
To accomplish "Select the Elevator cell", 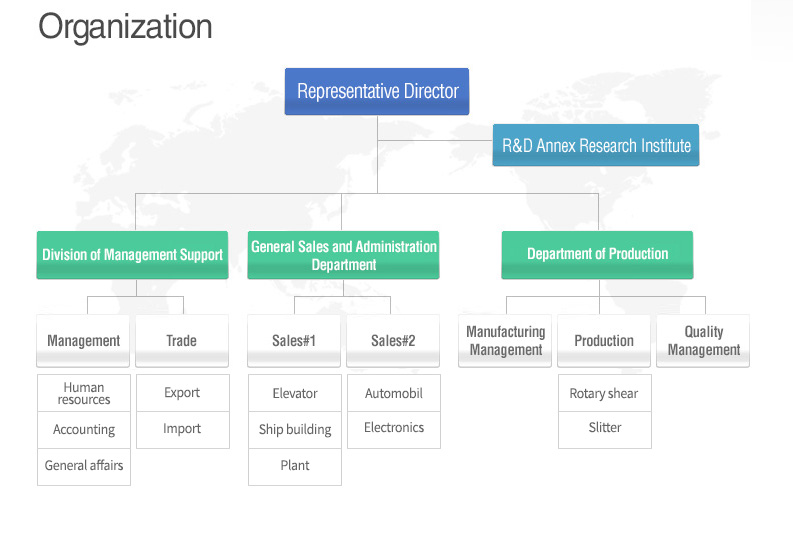I will point(295,393).
